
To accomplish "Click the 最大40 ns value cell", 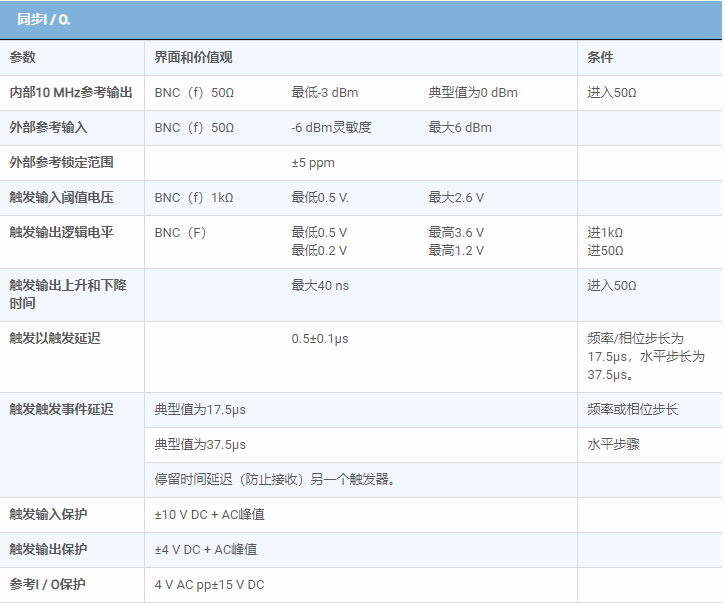I will point(320,286).
